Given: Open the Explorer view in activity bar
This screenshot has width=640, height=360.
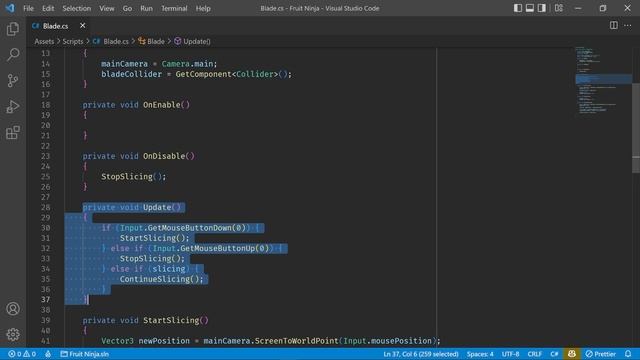Looking at the screenshot, I should pyautogui.click(x=13, y=29).
